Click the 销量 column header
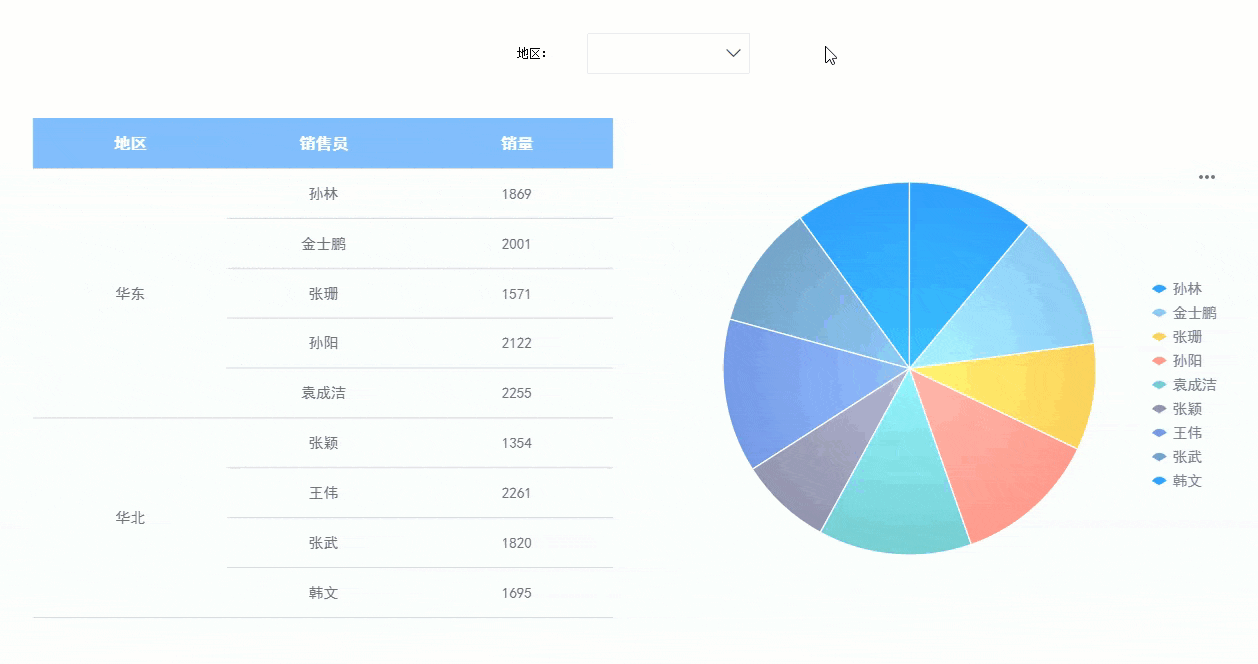This screenshot has width=1258, height=664. click(517, 143)
